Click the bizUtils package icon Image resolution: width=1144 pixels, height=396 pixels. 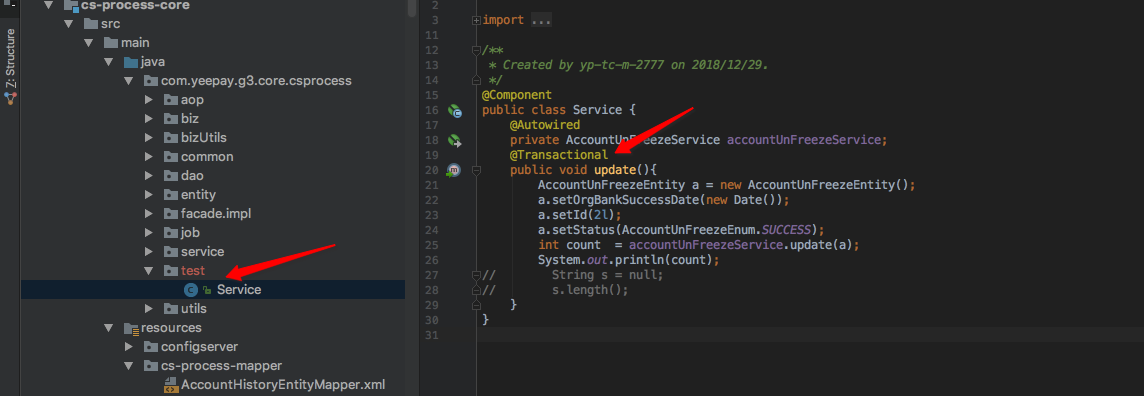click(x=170, y=138)
